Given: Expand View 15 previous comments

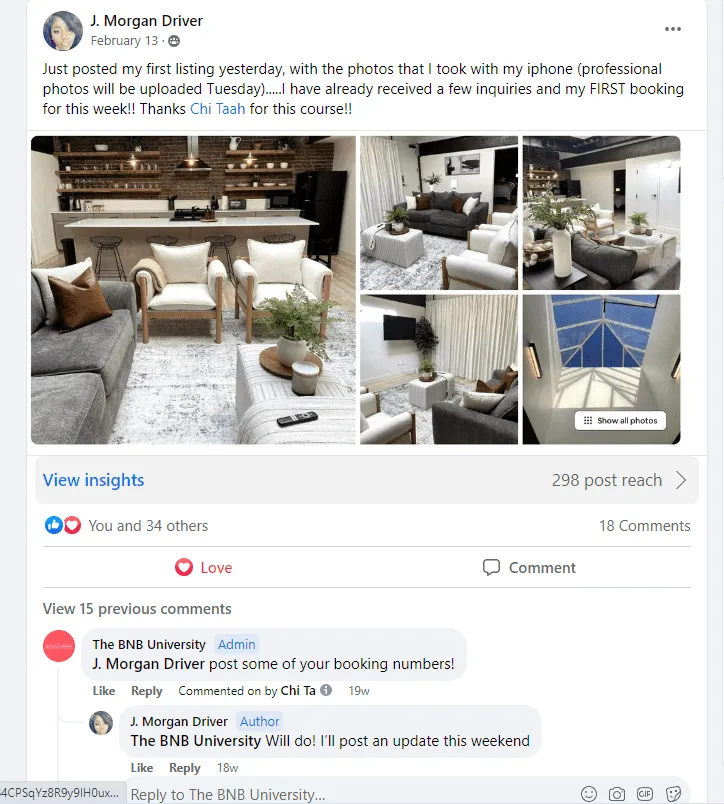Looking at the screenshot, I should click(137, 609).
